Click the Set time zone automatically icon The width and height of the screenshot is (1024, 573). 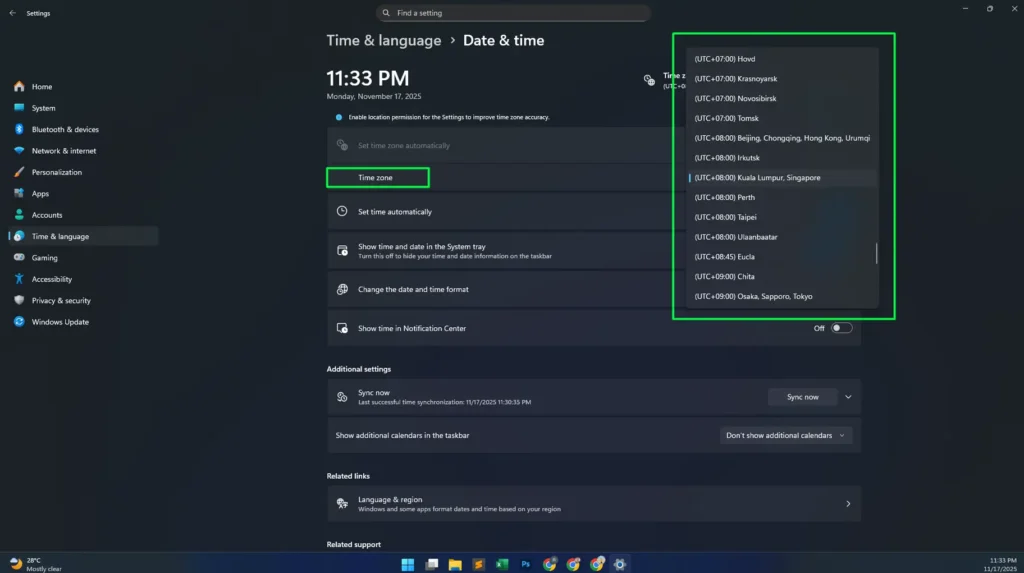(x=342, y=145)
